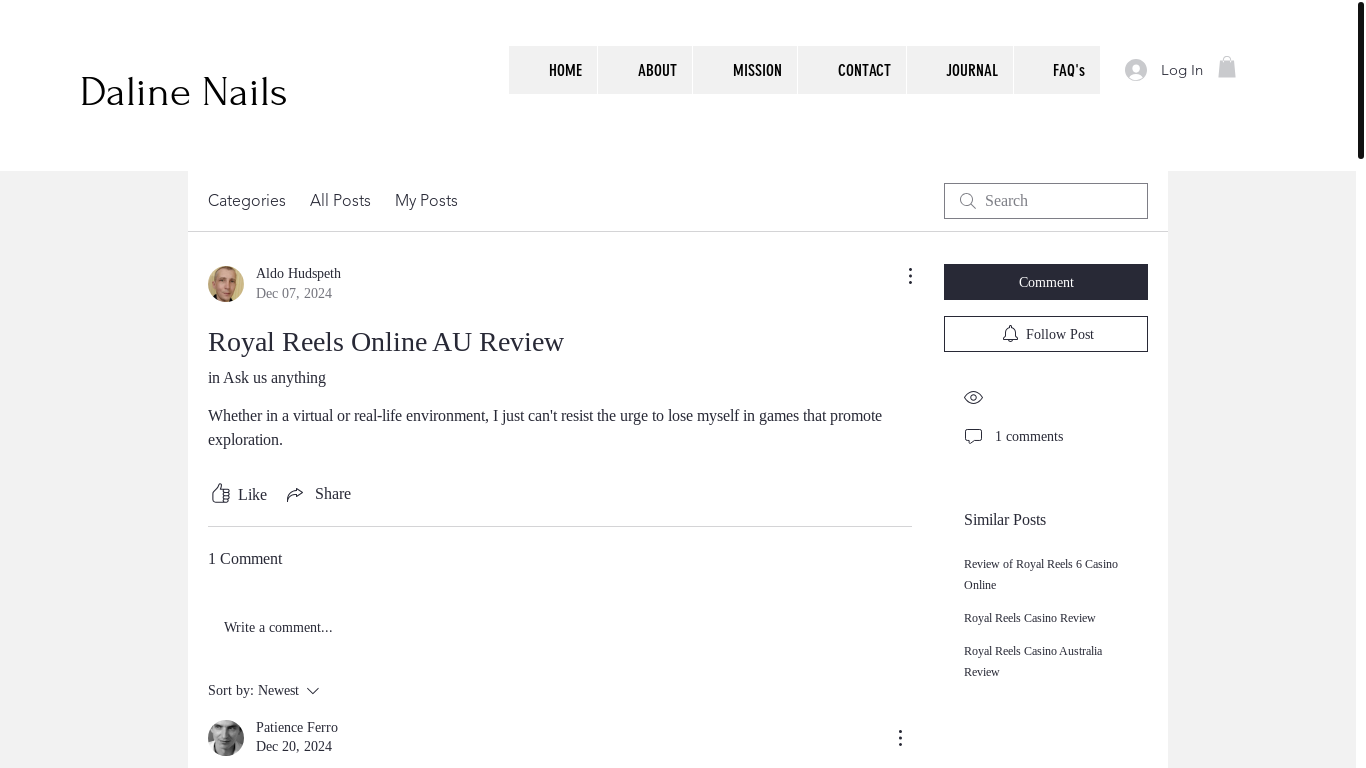1366x768 pixels.
Task: Click the Comment button
Action: 1046,282
